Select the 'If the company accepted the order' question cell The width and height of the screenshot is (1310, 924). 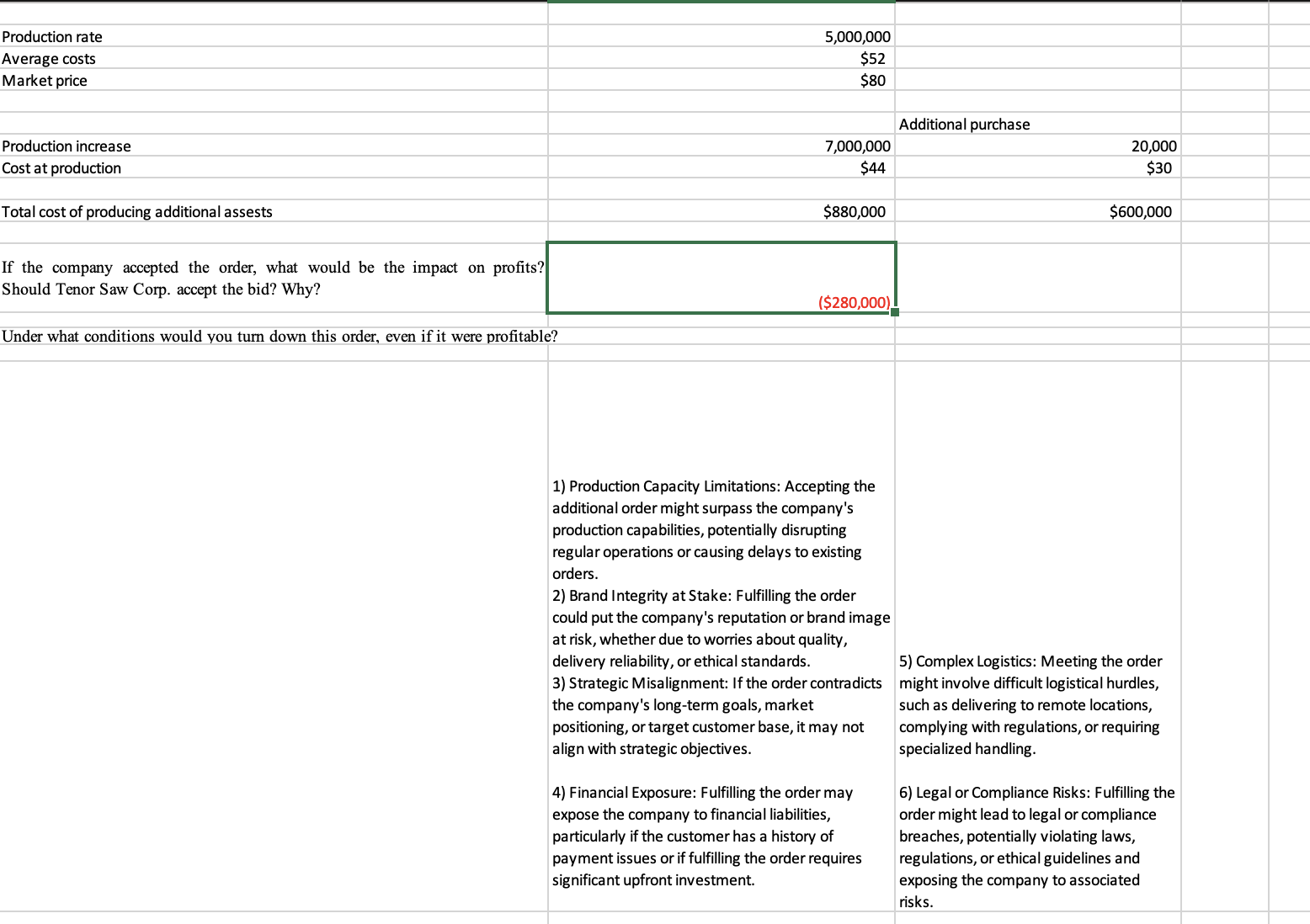coord(274,278)
